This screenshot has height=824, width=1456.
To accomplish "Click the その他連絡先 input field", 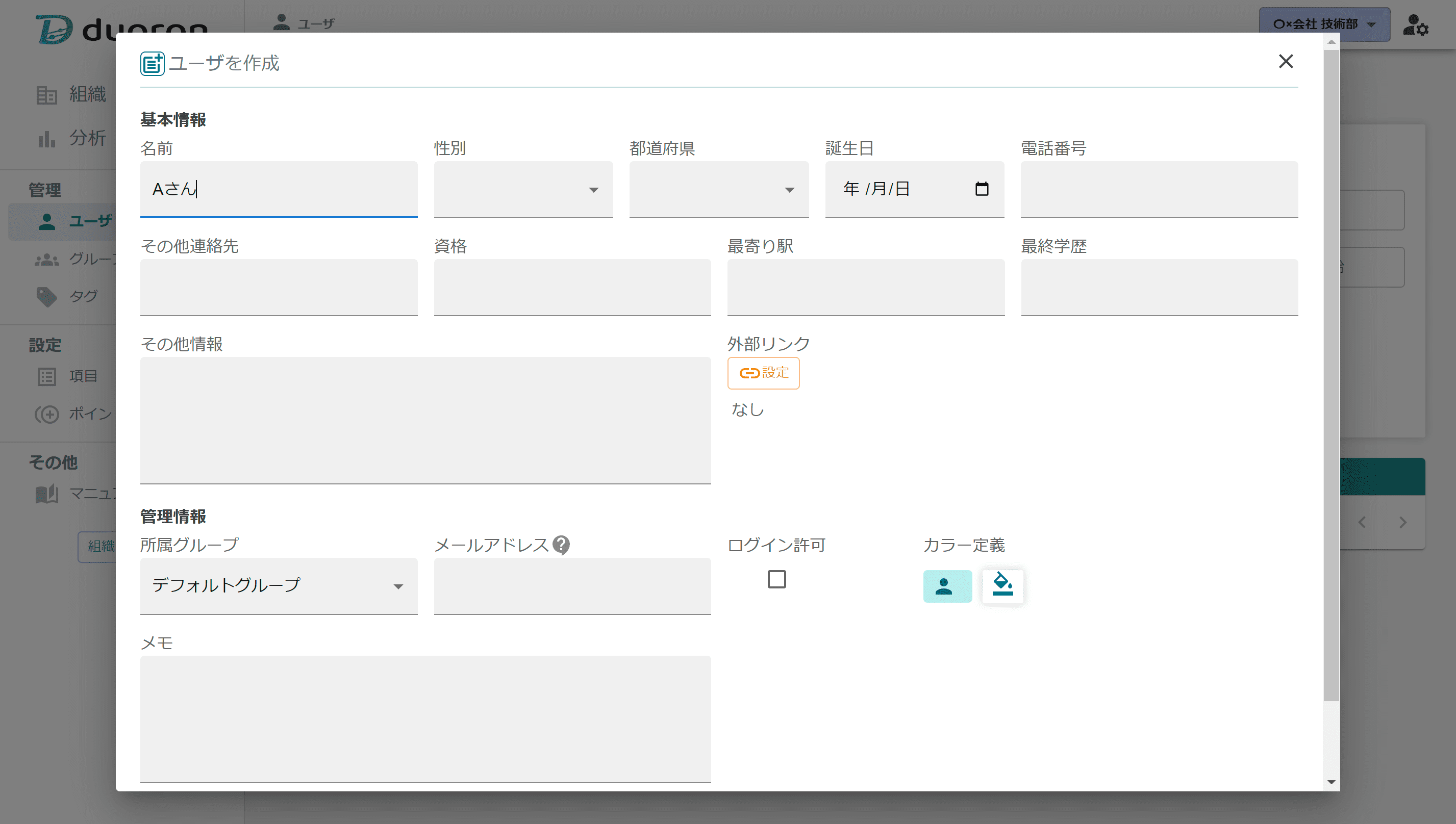I will 279,287.
